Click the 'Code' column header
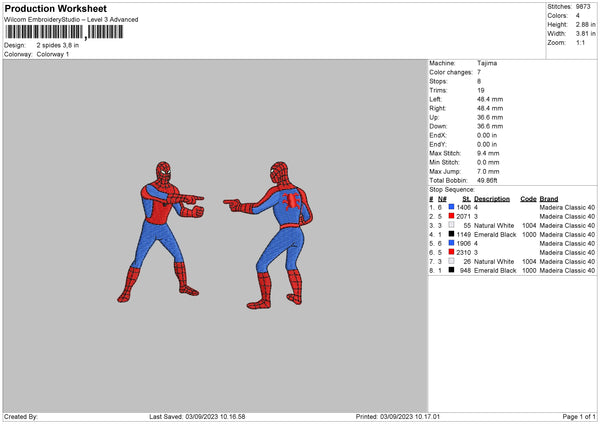 [x=528, y=199]
